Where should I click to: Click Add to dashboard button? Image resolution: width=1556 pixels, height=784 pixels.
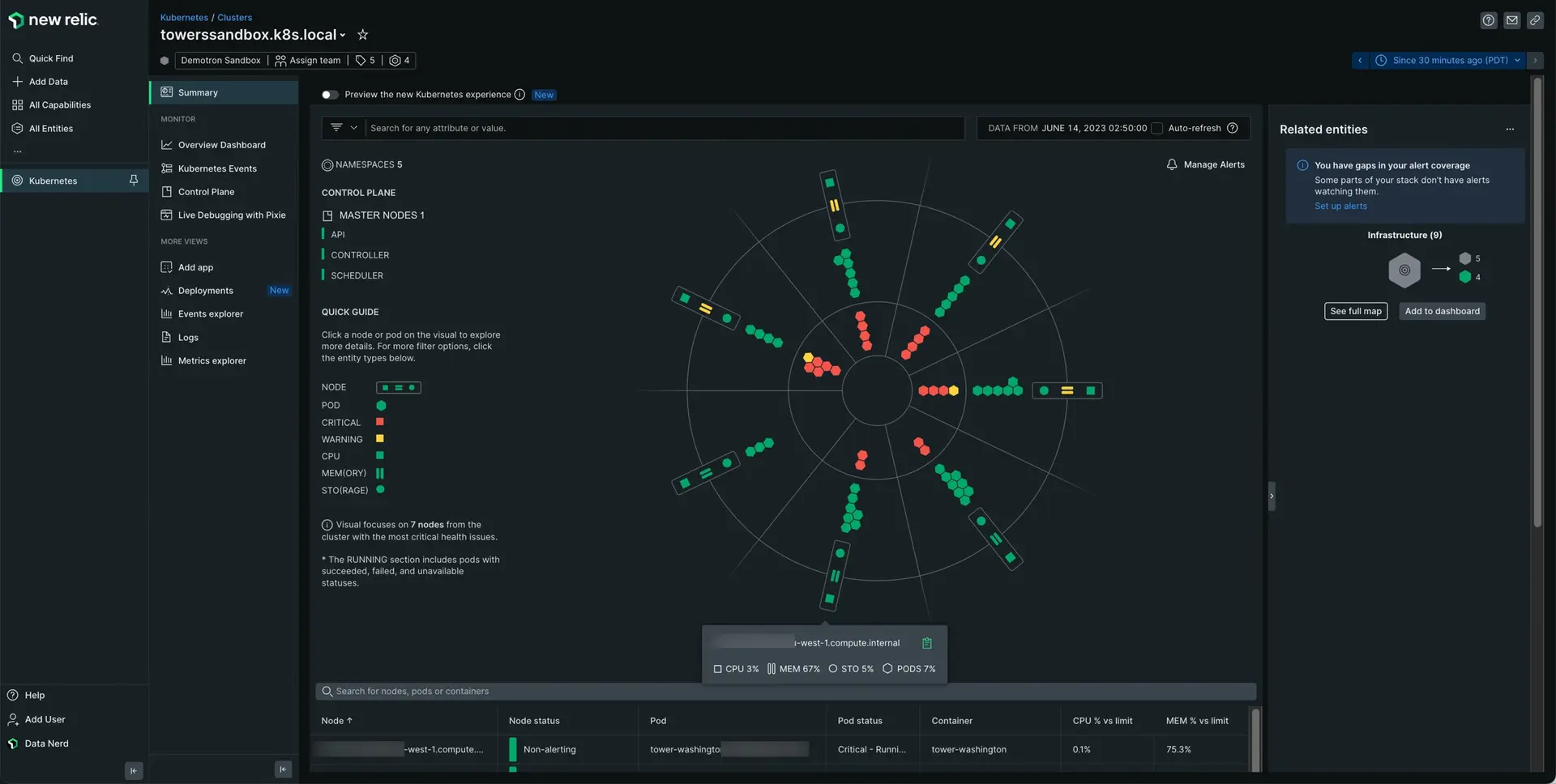[1442, 312]
